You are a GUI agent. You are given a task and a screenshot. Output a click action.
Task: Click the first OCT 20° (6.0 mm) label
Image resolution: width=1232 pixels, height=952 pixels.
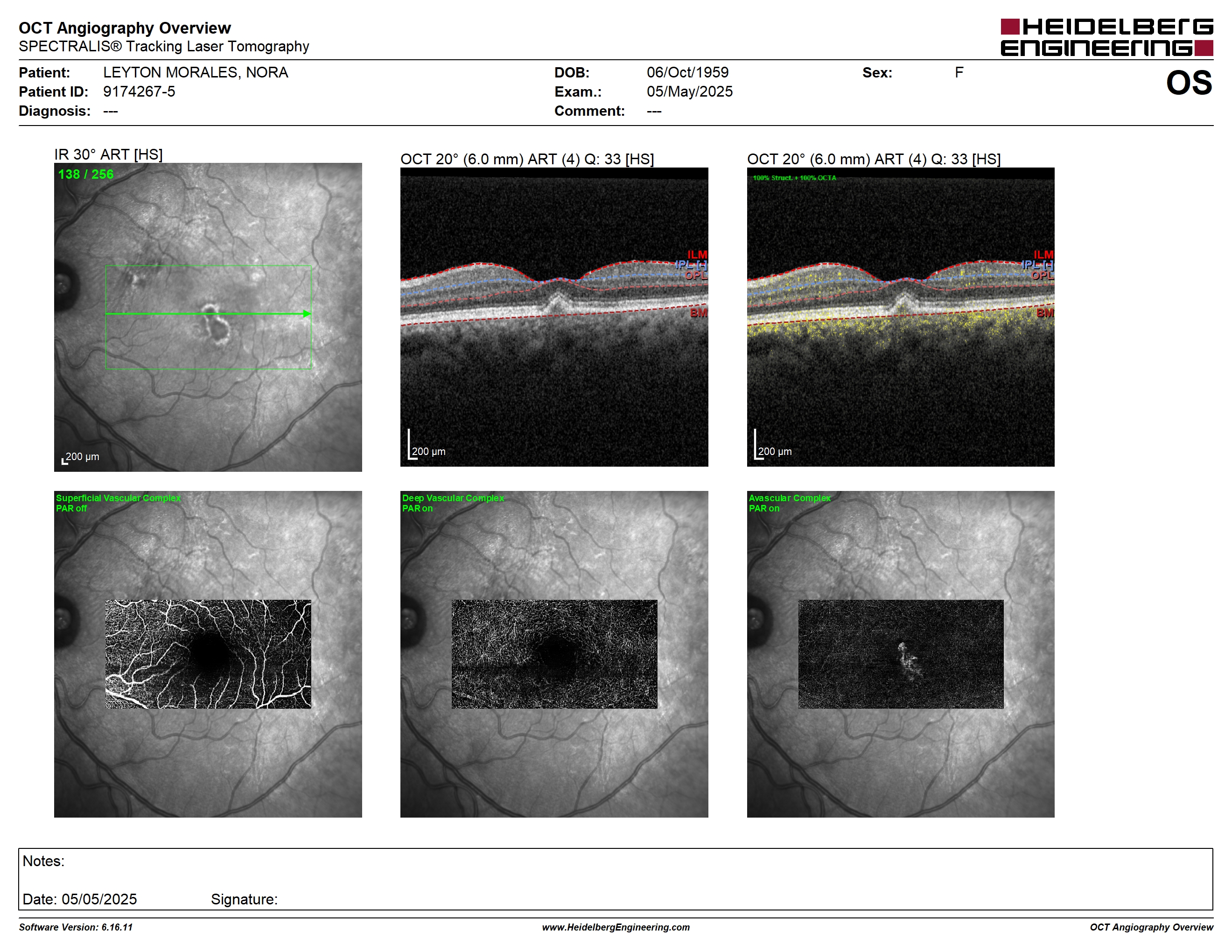click(x=527, y=159)
